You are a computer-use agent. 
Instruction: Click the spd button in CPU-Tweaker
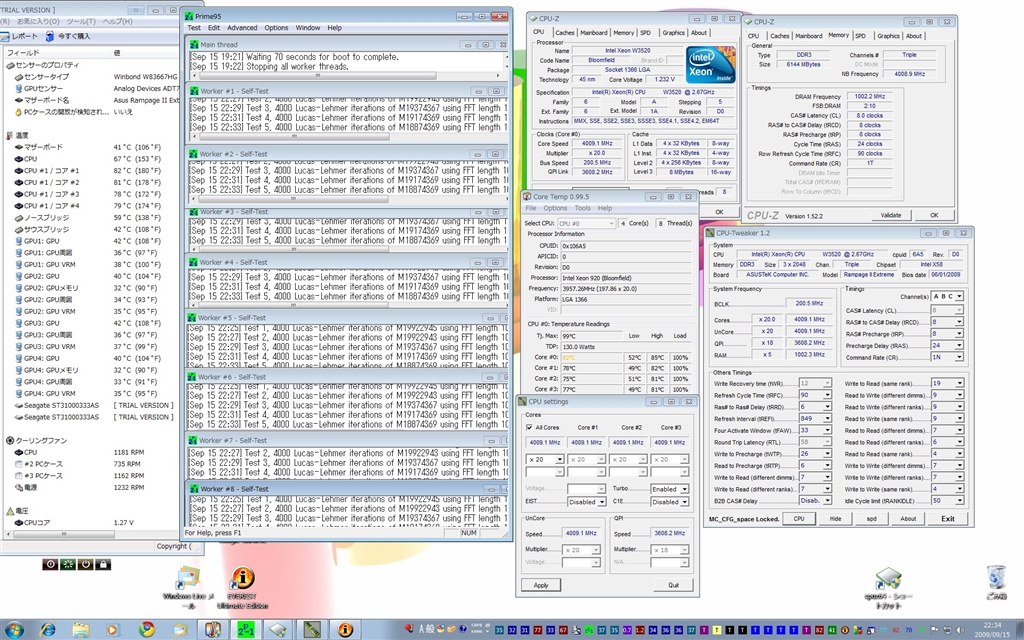point(870,519)
